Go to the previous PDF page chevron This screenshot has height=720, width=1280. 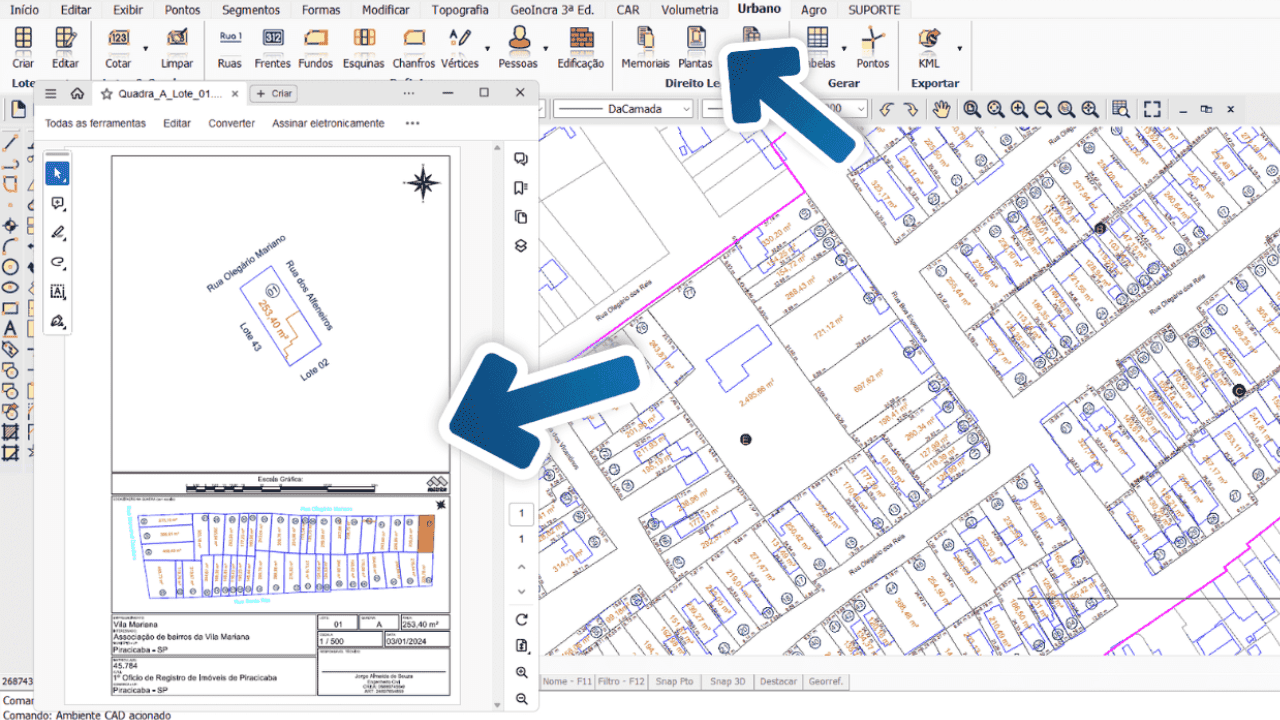tap(521, 567)
